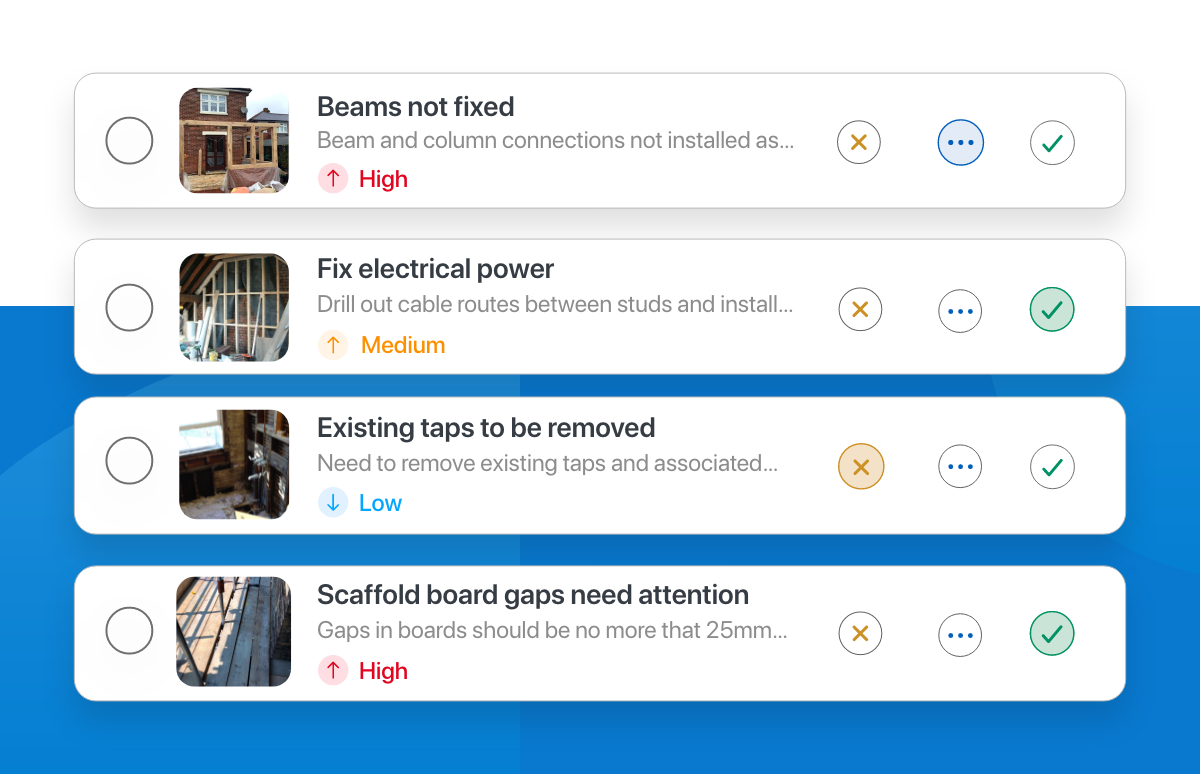
Task: Open the Beams not fixed photo thumbnail
Action: (x=234, y=140)
